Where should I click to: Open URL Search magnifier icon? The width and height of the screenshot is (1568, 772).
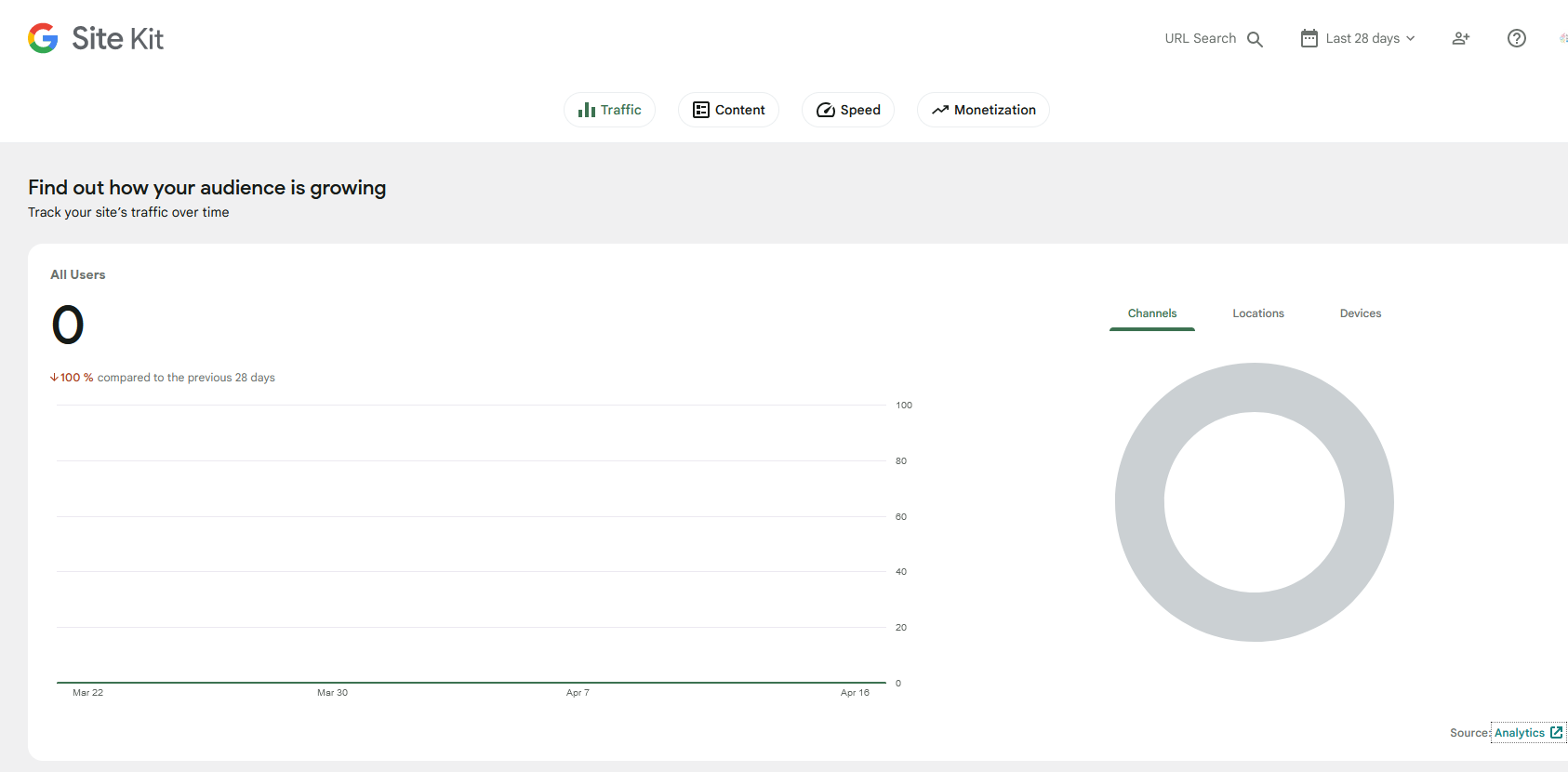[1255, 39]
